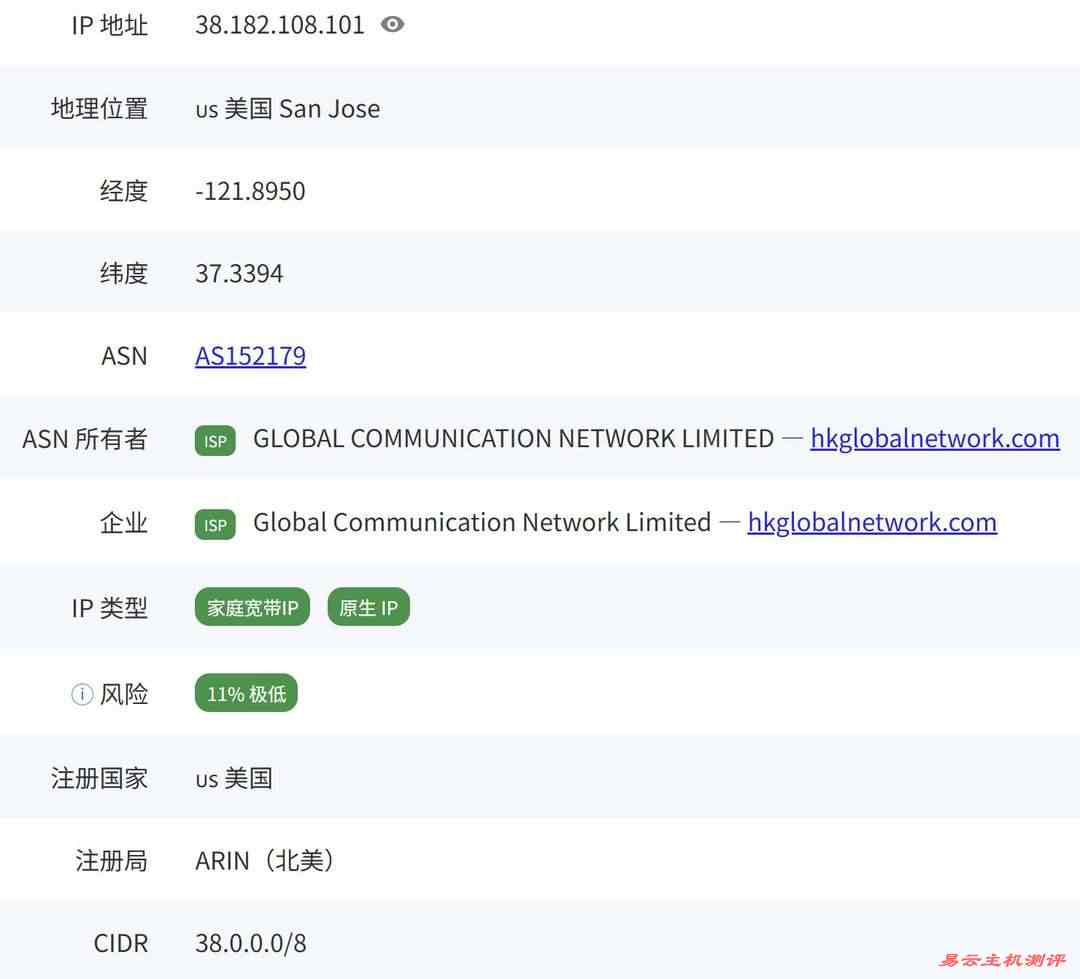The height and width of the screenshot is (979, 1080).
Task: Select the 家庭宽带IP badge
Action: coord(251,607)
